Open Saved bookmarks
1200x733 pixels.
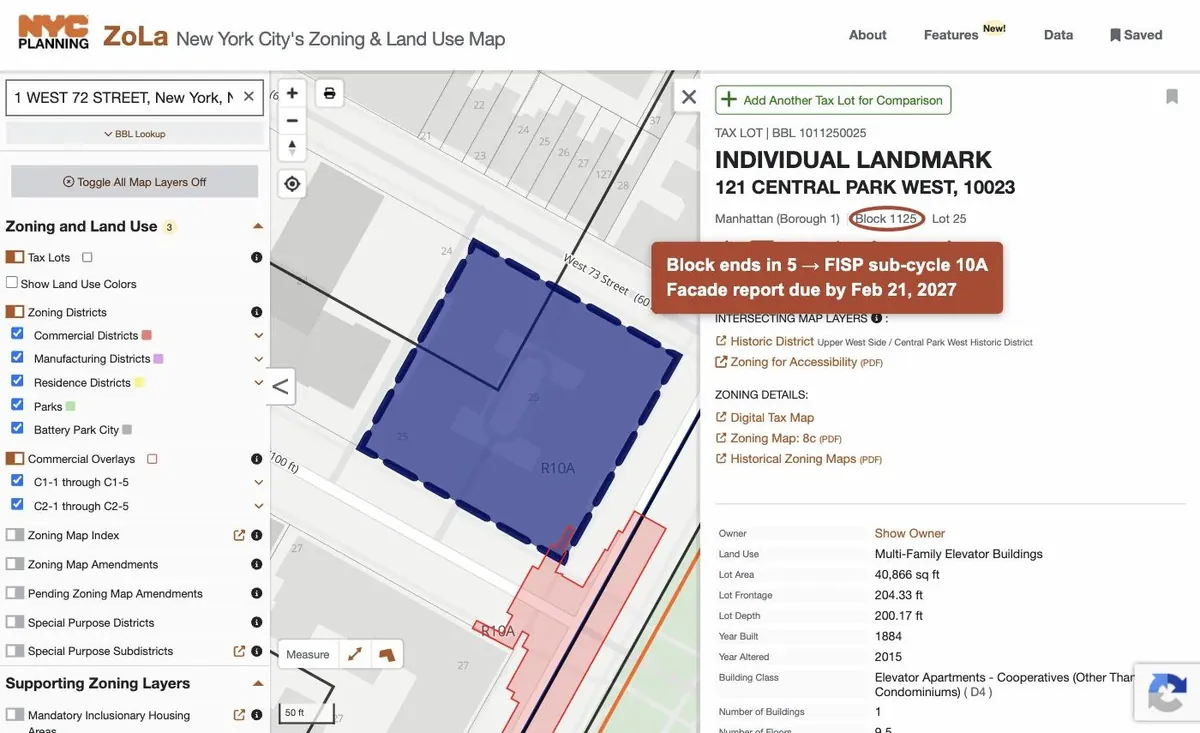tap(1136, 34)
